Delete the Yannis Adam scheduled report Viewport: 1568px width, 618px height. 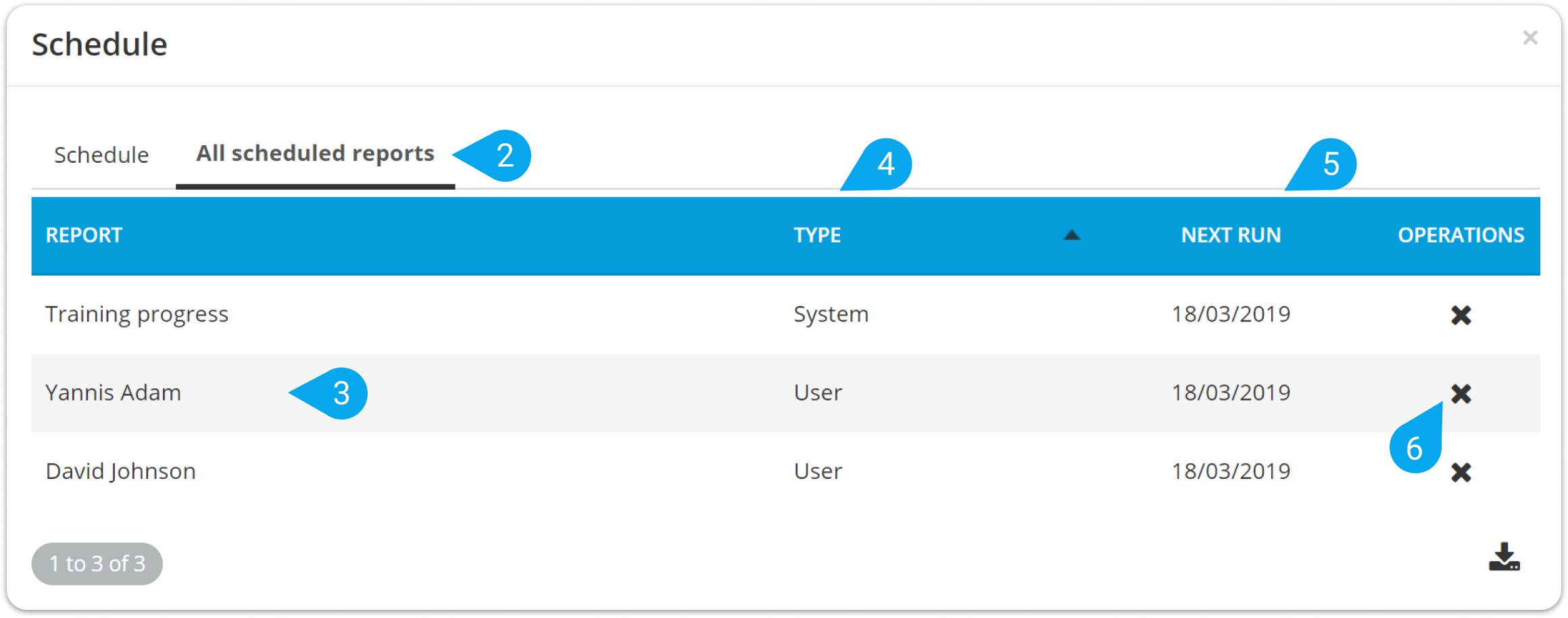coord(1461,393)
